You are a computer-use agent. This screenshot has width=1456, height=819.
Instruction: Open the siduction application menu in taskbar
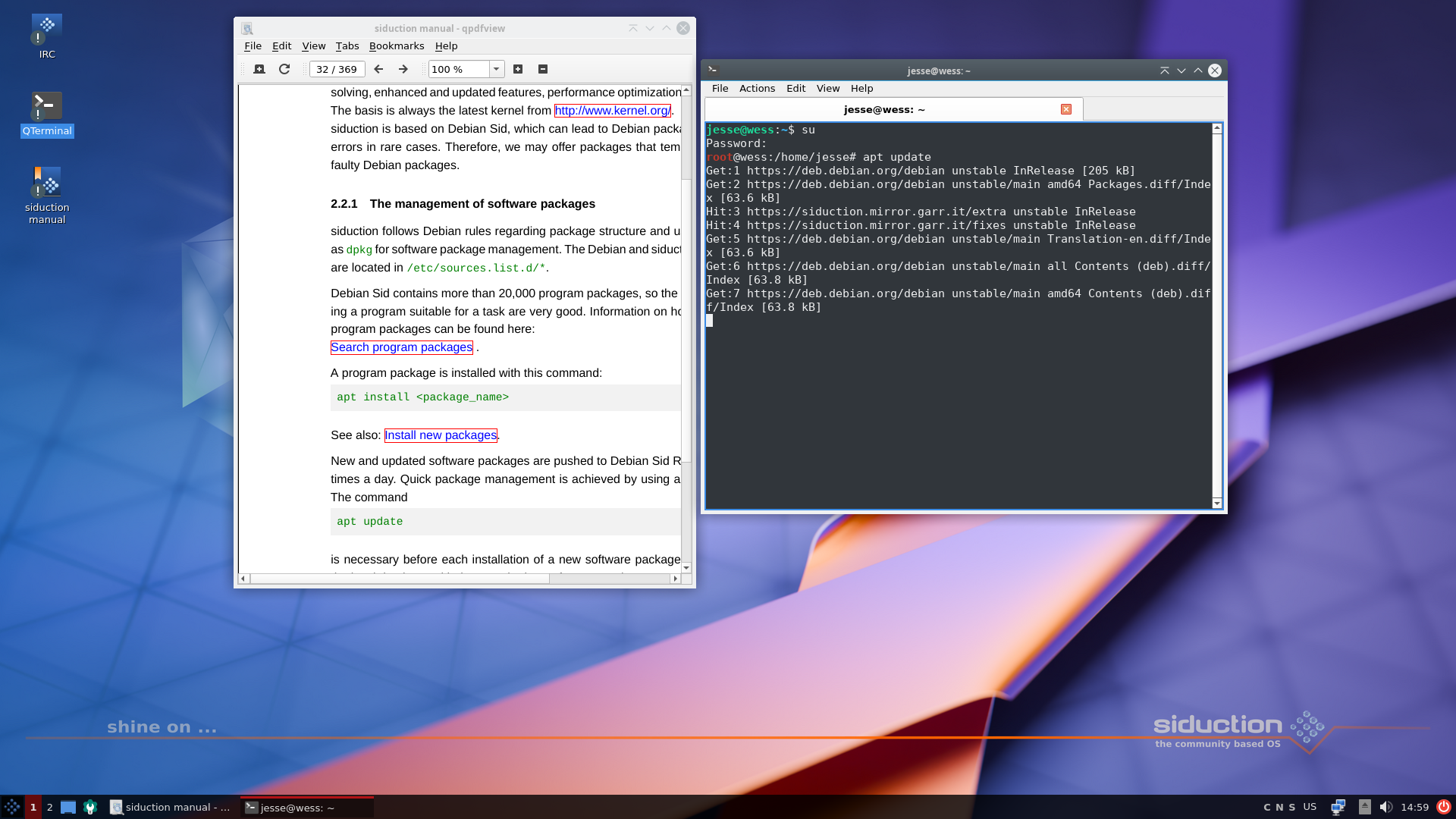pos(12,807)
